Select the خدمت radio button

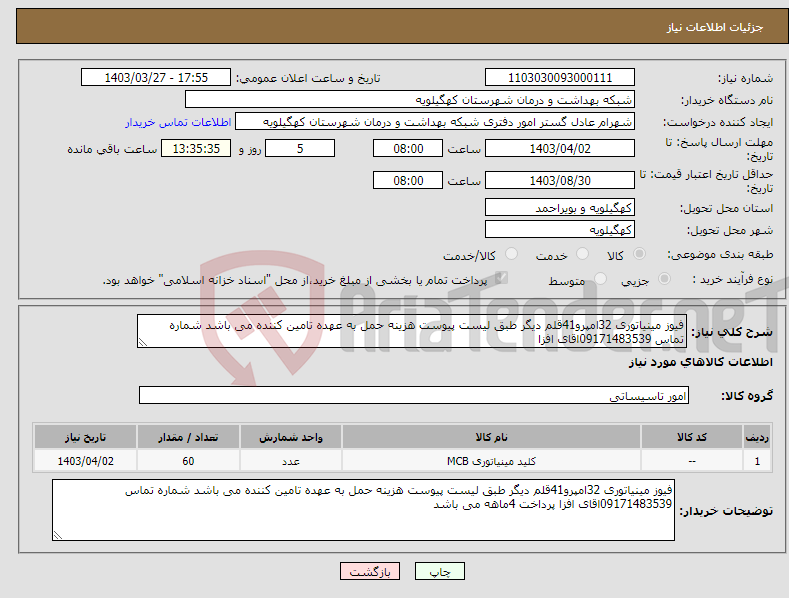[x=582, y=254]
